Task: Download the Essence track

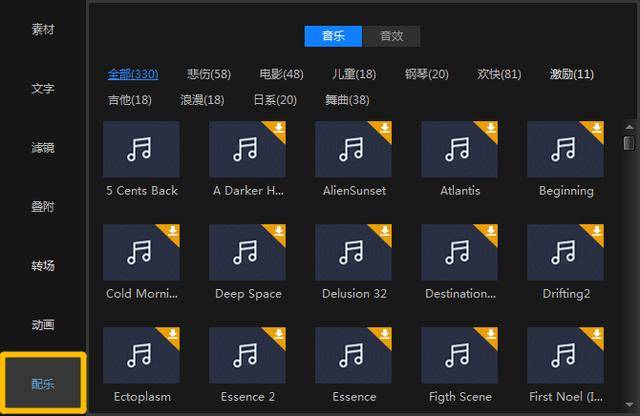Action: click(x=384, y=334)
